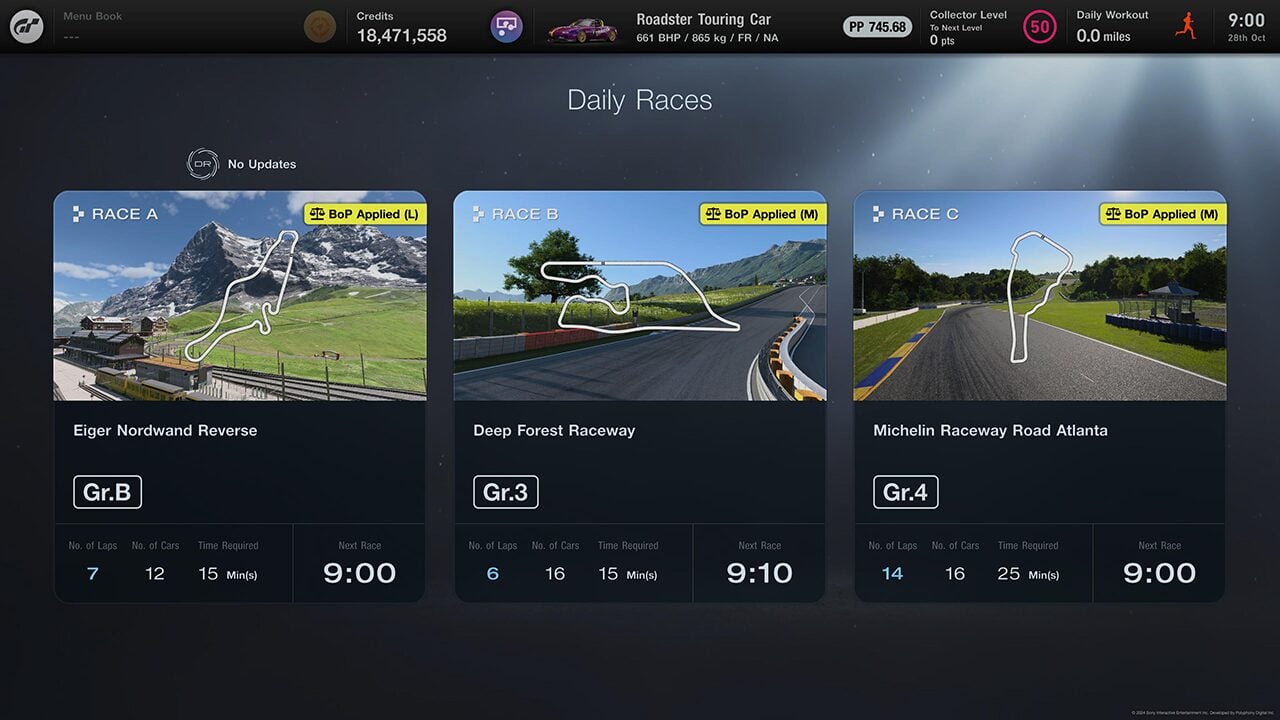Select Michelin Raceway Road Atlanta title
Viewport: 1280px width, 720px height.
pos(990,431)
